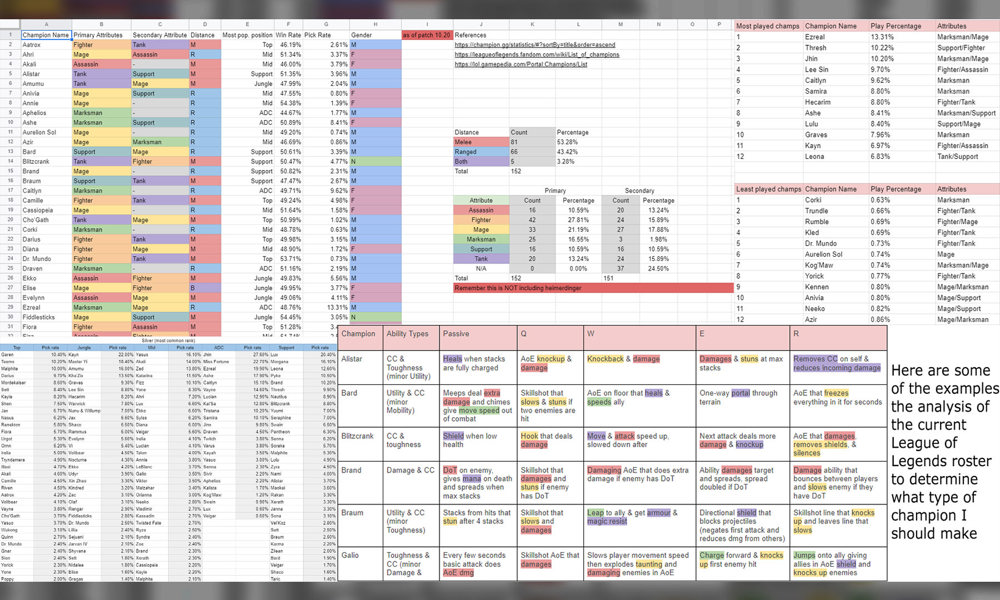Viewport: 1000px width, 600px height.
Task: Click the 'Secondary' label above the summary table
Action: click(639, 191)
